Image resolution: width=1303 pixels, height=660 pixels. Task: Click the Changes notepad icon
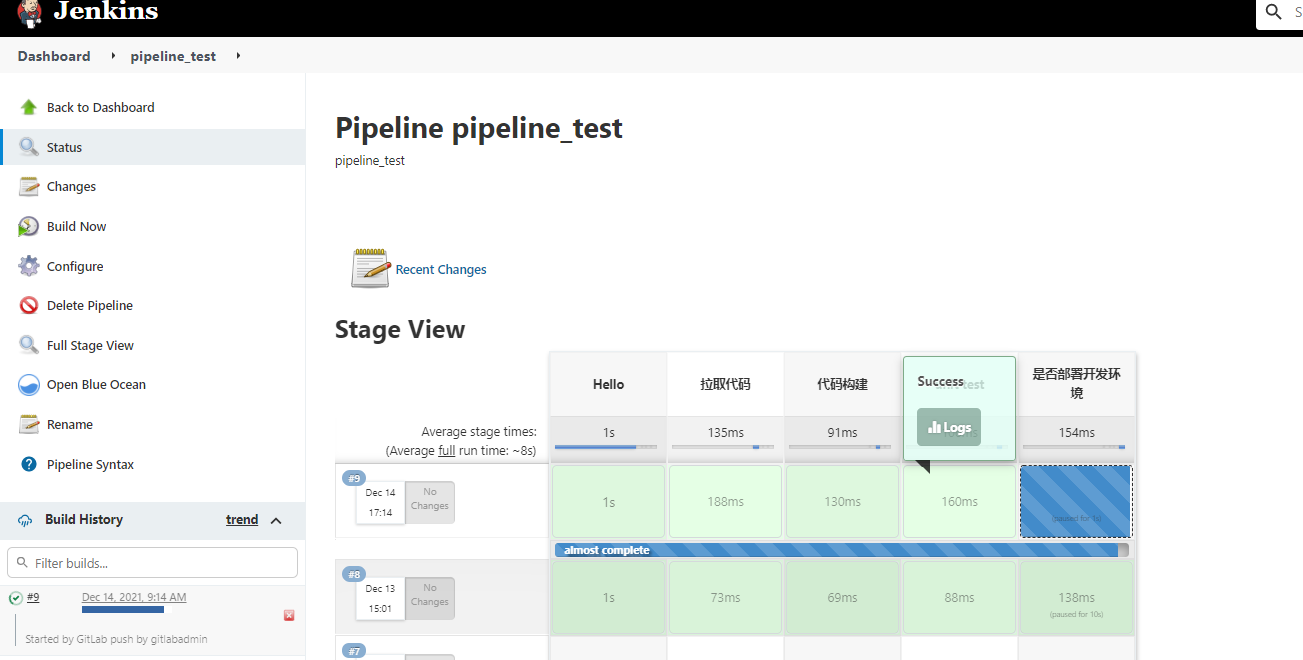pos(29,186)
